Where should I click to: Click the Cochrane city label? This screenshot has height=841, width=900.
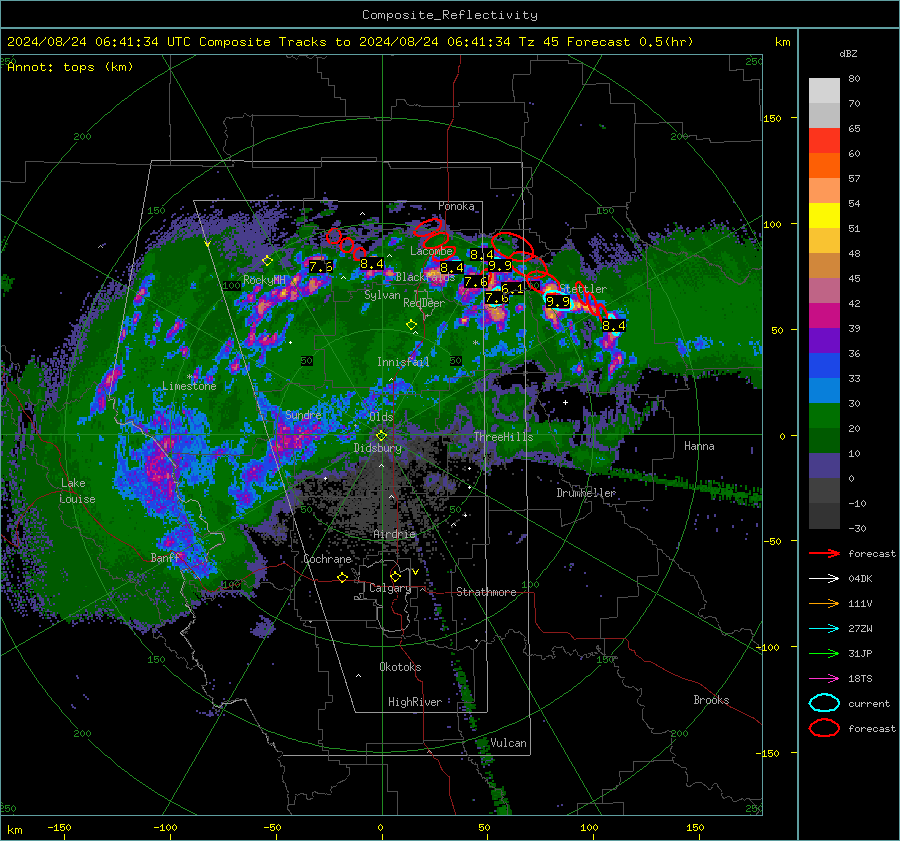[x=327, y=559]
